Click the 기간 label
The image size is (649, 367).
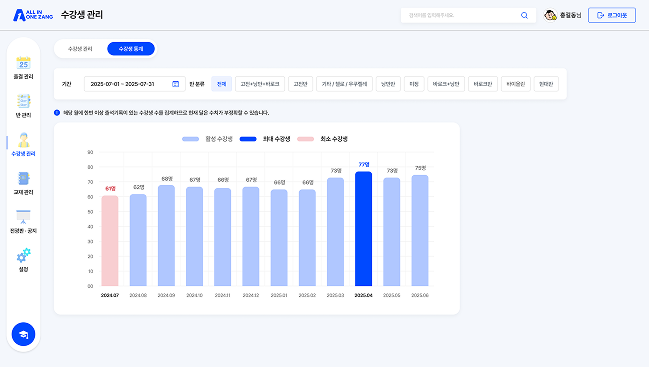[x=66, y=84]
